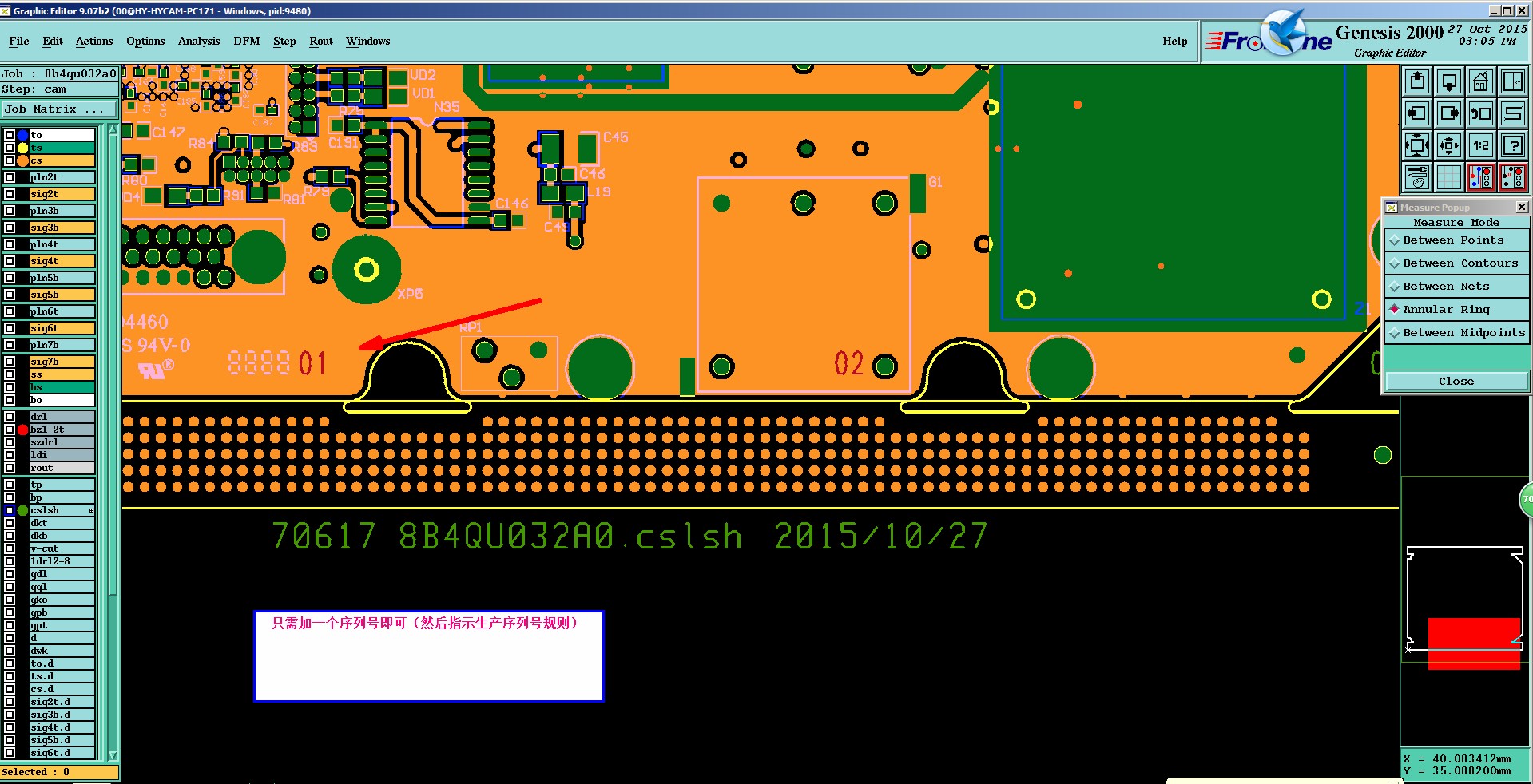Toggle display checkbox for layer cslsh
The width and height of the screenshot is (1533, 784).
click(10, 510)
